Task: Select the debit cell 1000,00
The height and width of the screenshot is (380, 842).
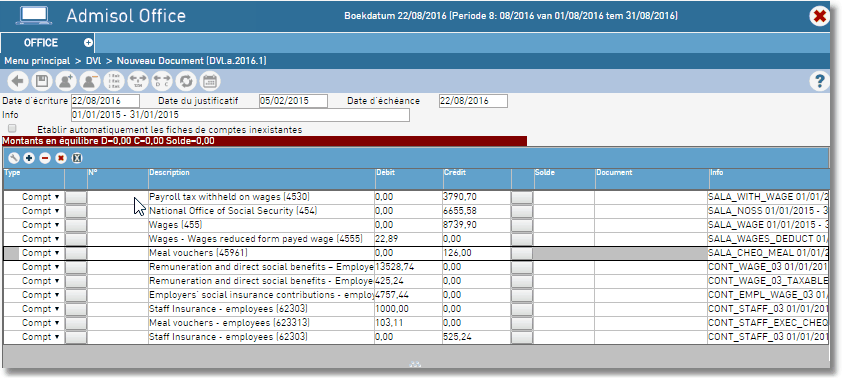Action: click(x=409, y=309)
